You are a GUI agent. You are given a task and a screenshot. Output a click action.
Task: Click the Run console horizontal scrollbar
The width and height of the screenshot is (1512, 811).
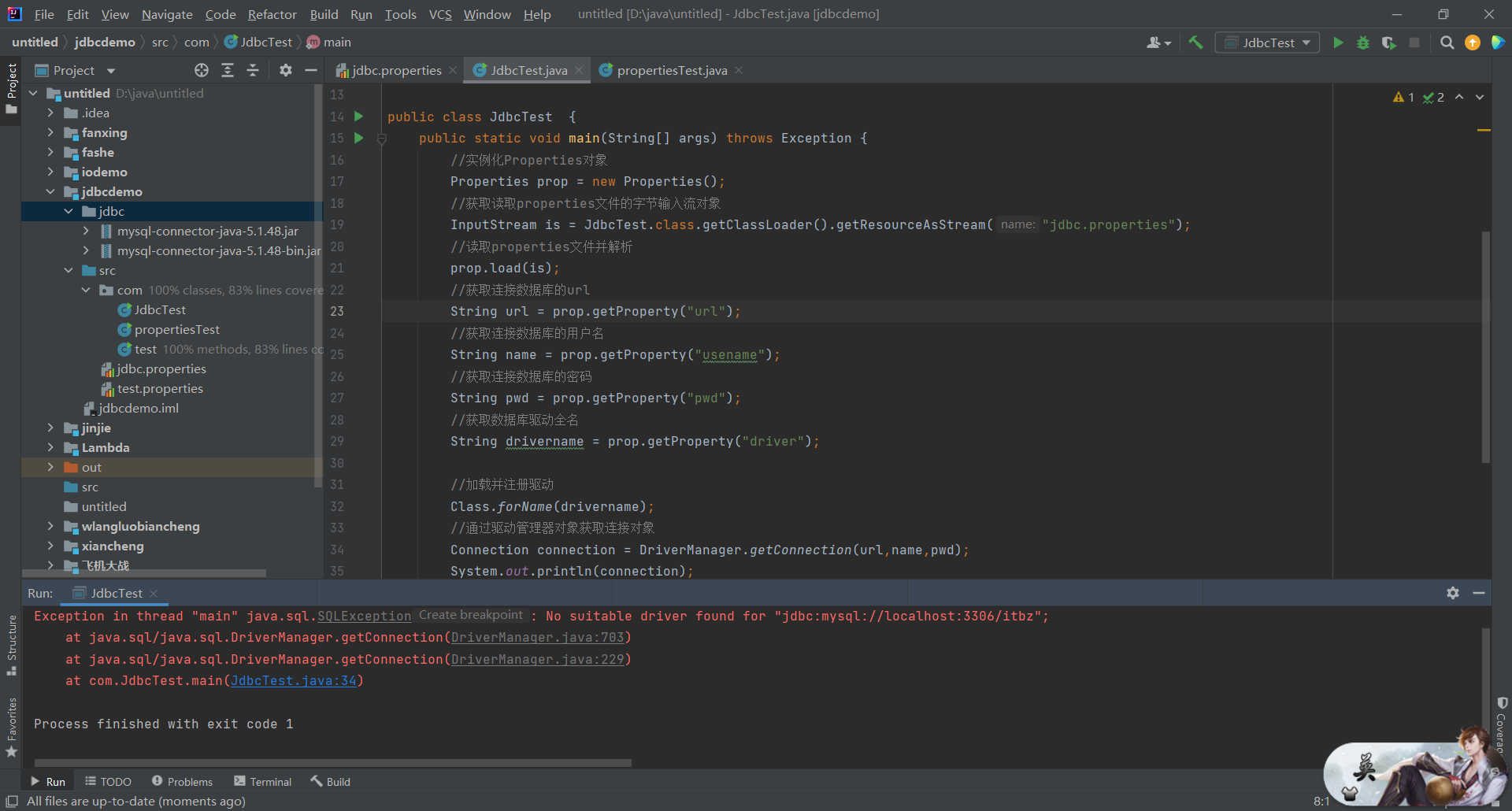coord(333,762)
